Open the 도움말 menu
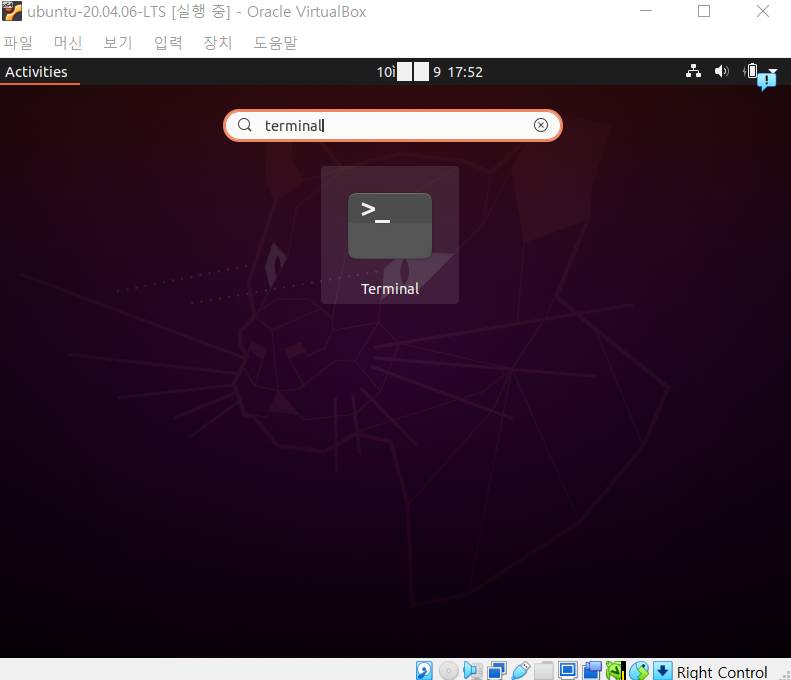Viewport: 791px width, 680px height. pyautogui.click(x=275, y=42)
